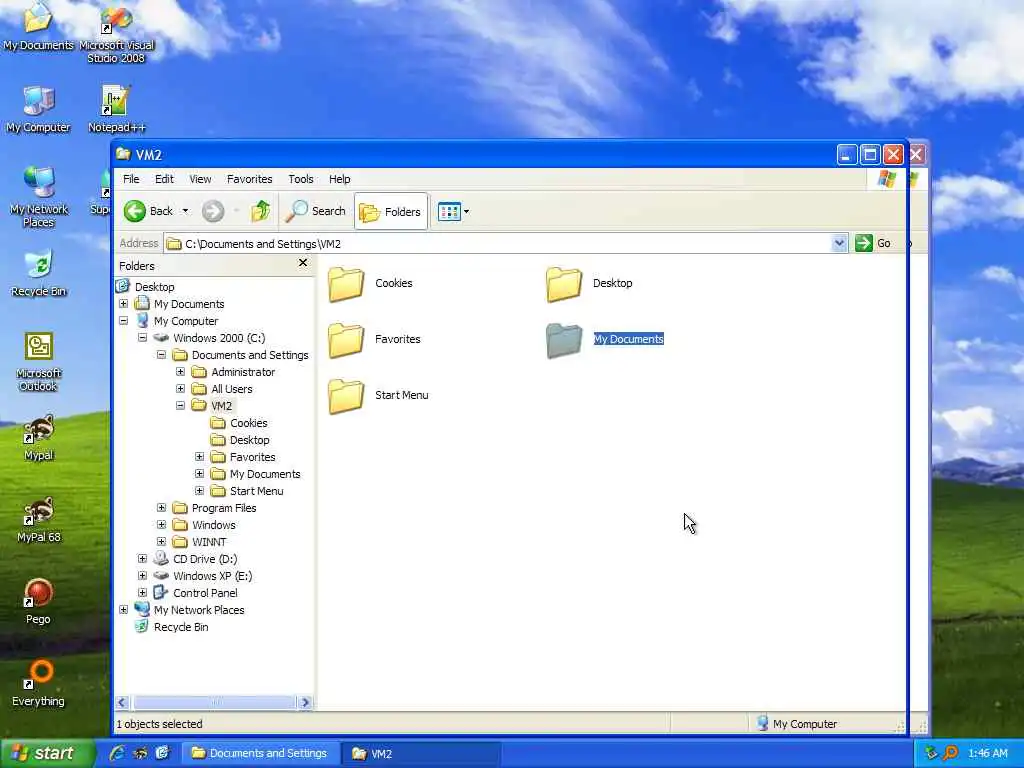The width and height of the screenshot is (1024, 768).
Task: Select the My Documents folder icon in file list
Action: 564,340
